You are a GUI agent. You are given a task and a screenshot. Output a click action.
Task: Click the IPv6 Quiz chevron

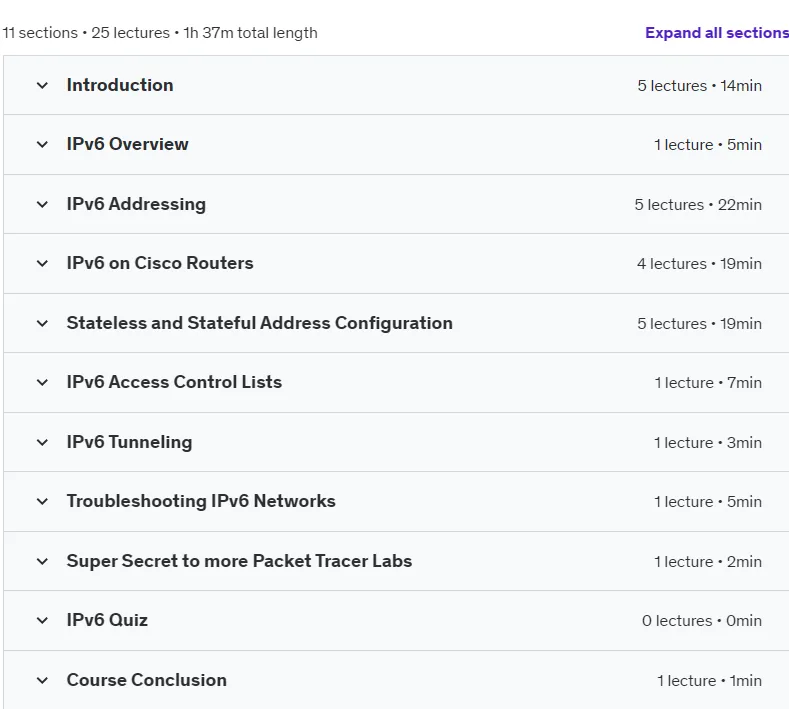(43, 621)
